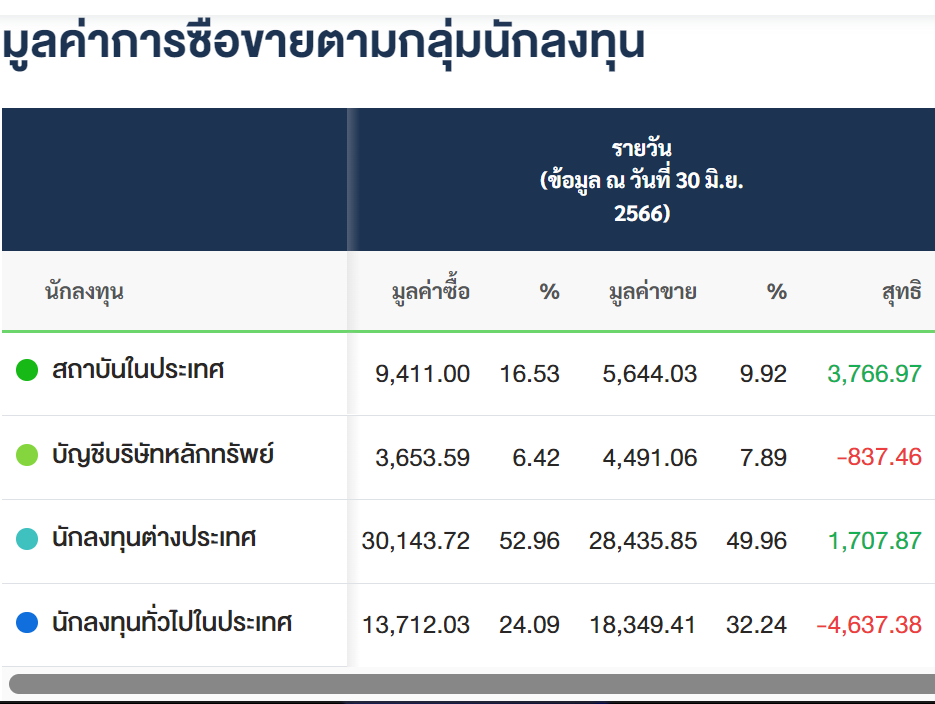Select the นักลงทุนทั่วไปในประเทศ row label
This screenshot has height=704, width=935.
pos(172,622)
